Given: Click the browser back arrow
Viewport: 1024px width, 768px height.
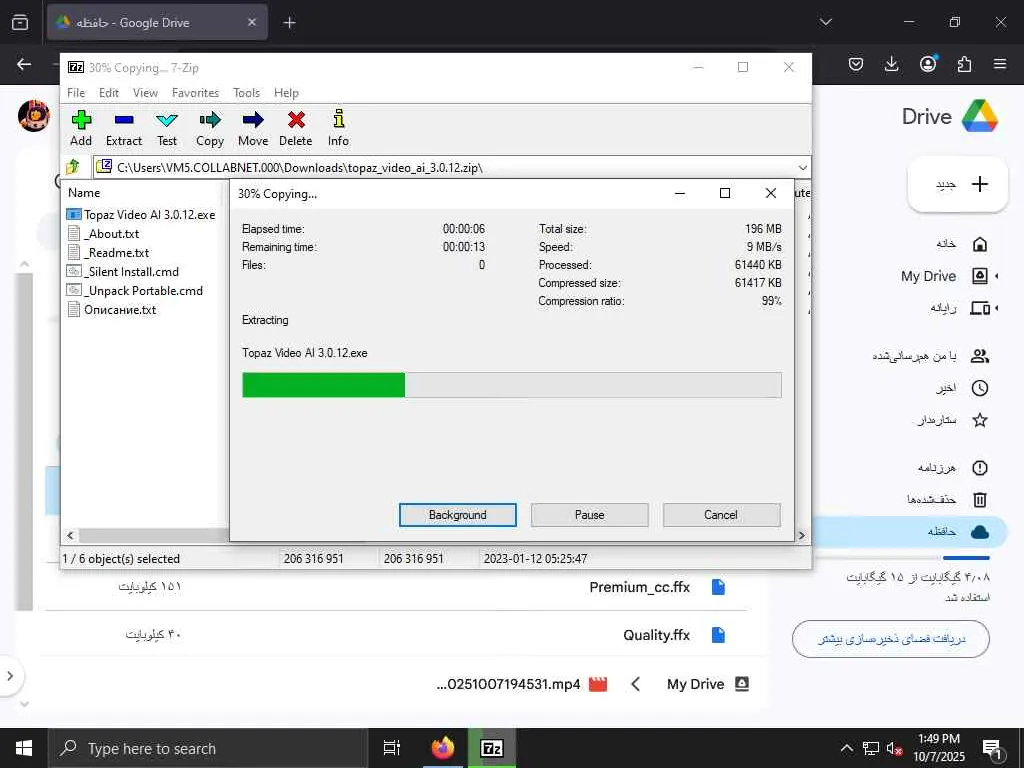Looking at the screenshot, I should coord(24,64).
